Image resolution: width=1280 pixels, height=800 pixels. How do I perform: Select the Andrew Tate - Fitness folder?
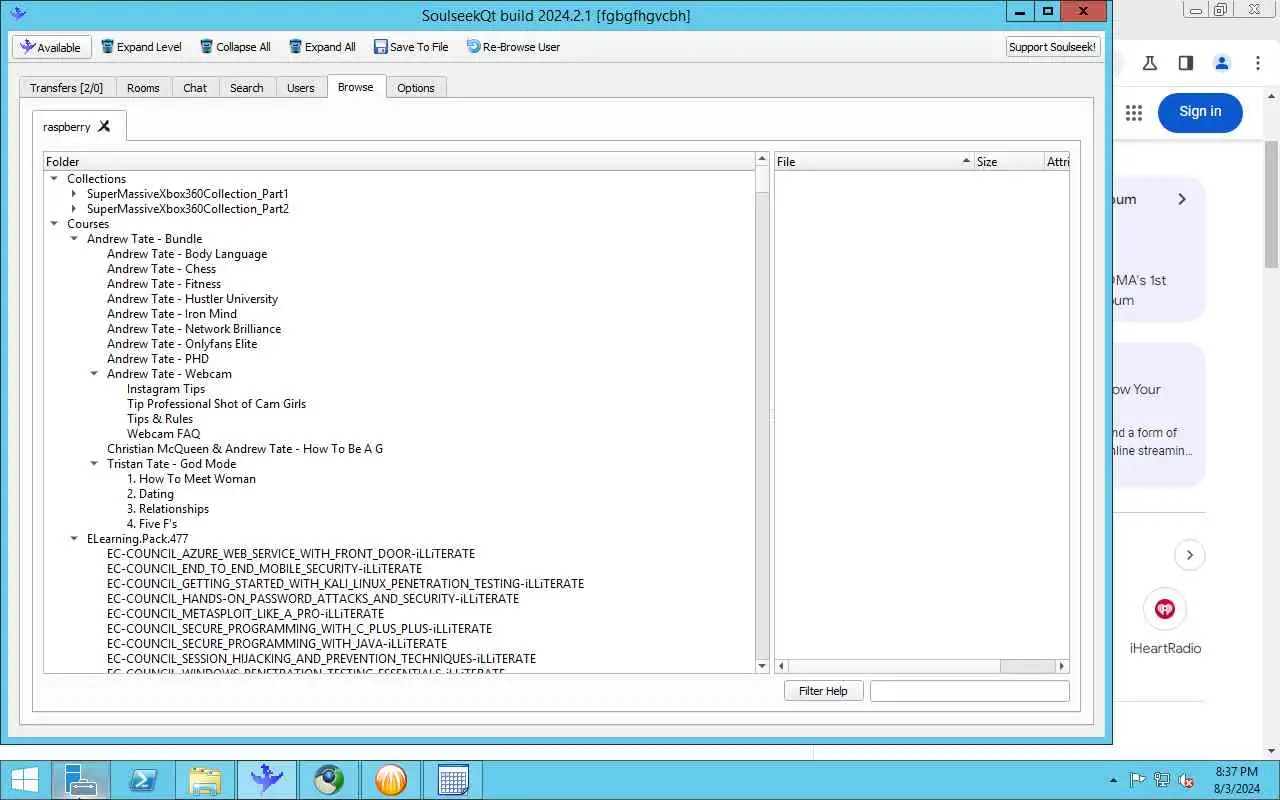[164, 284]
